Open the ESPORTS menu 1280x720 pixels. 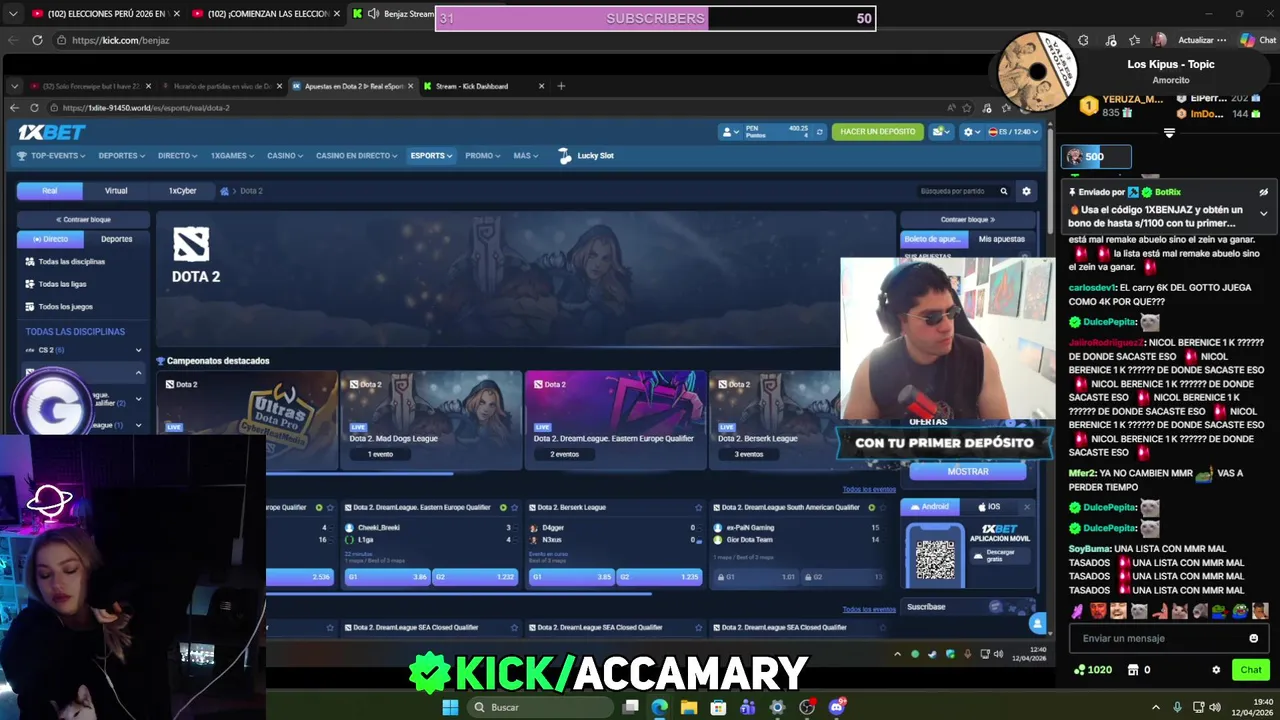(431, 156)
